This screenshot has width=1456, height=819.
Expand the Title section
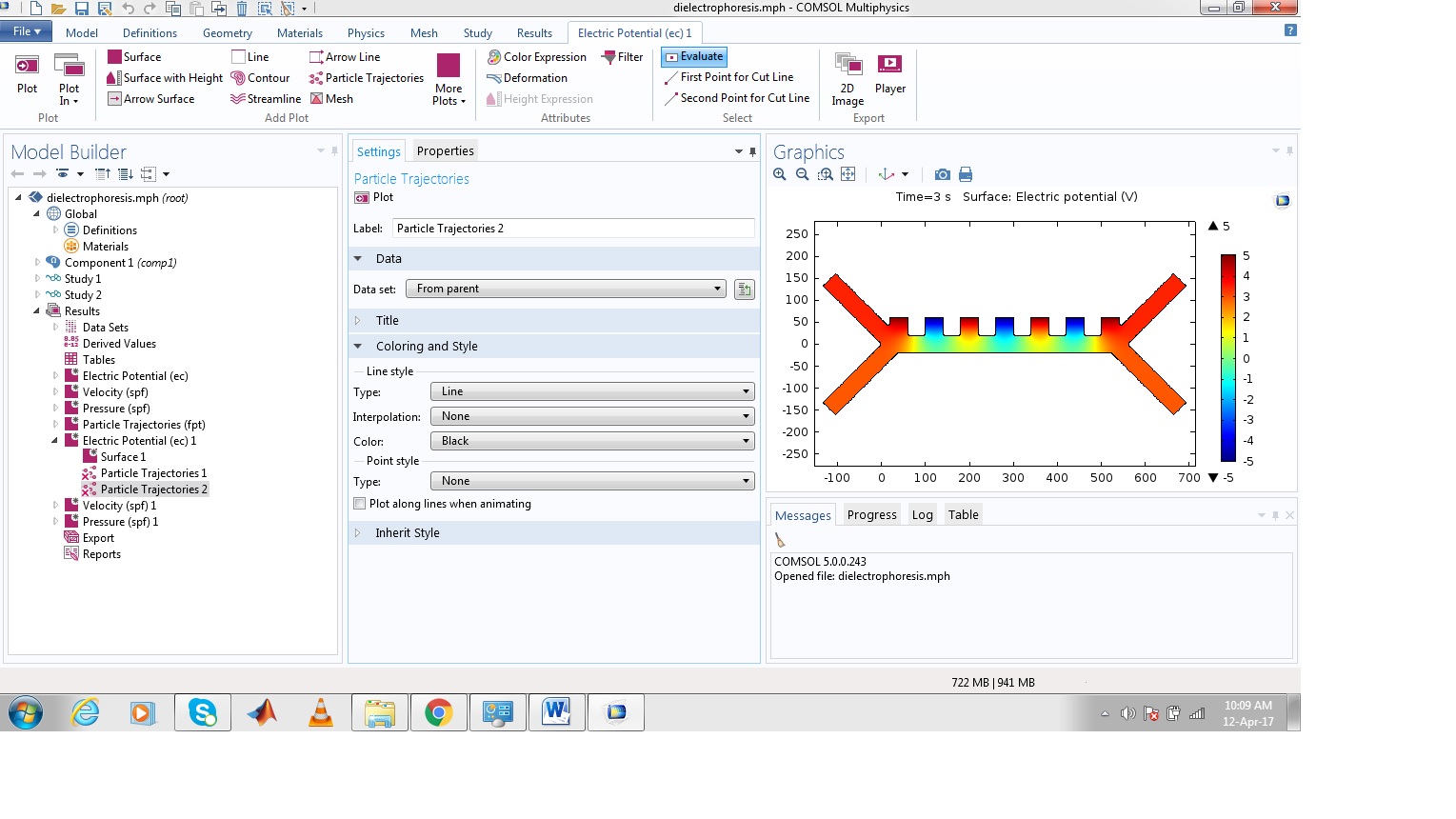coord(358,321)
